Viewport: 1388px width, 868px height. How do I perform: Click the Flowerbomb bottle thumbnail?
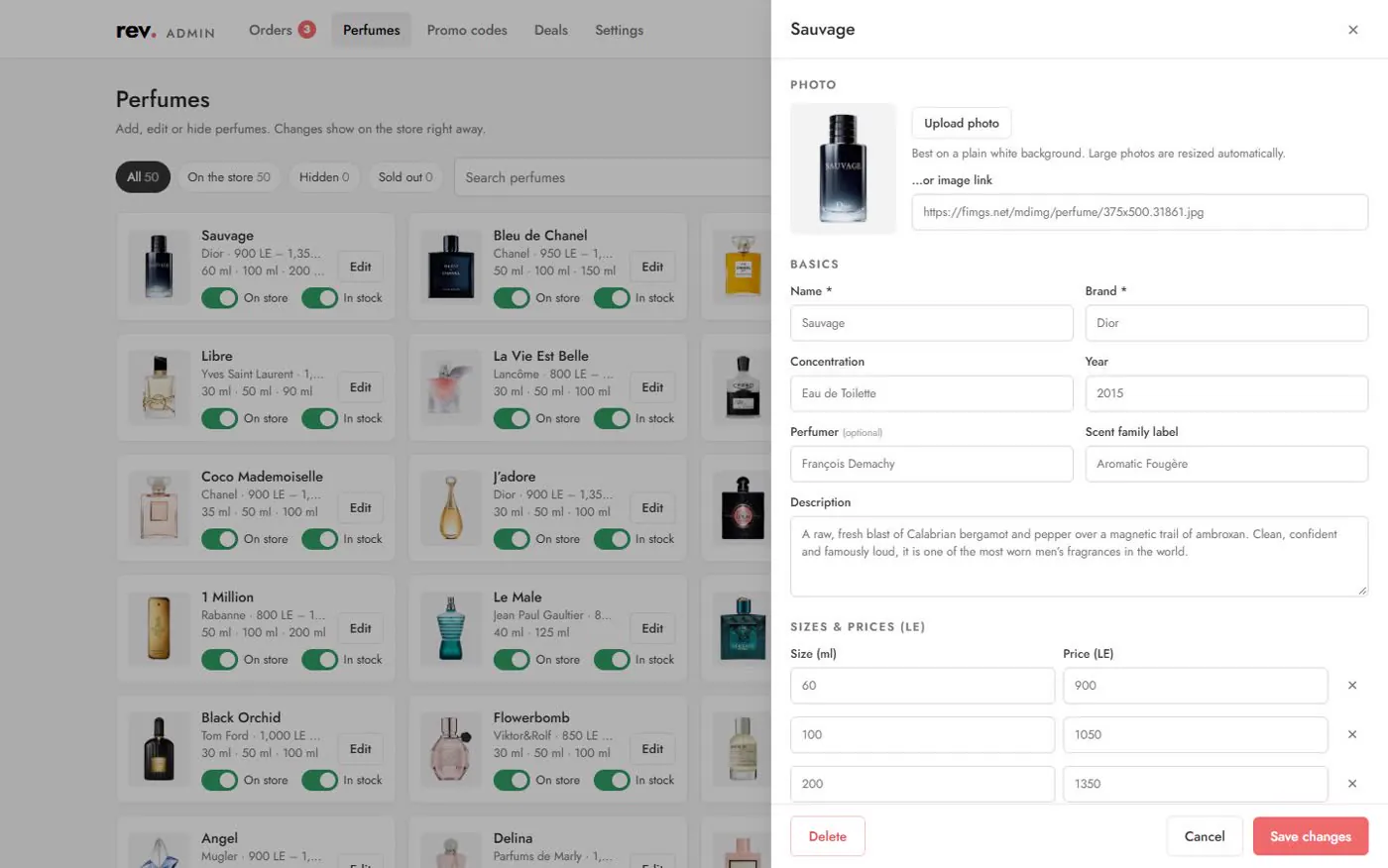coord(451,749)
